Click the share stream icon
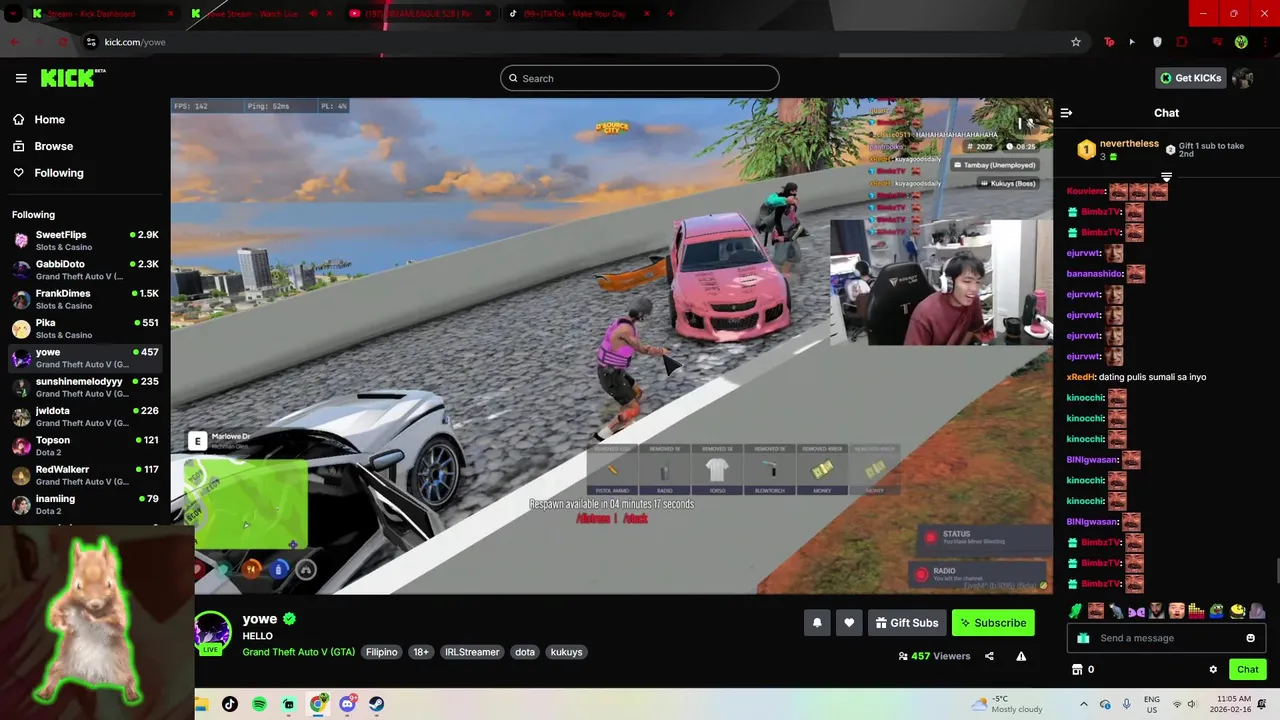 (989, 656)
